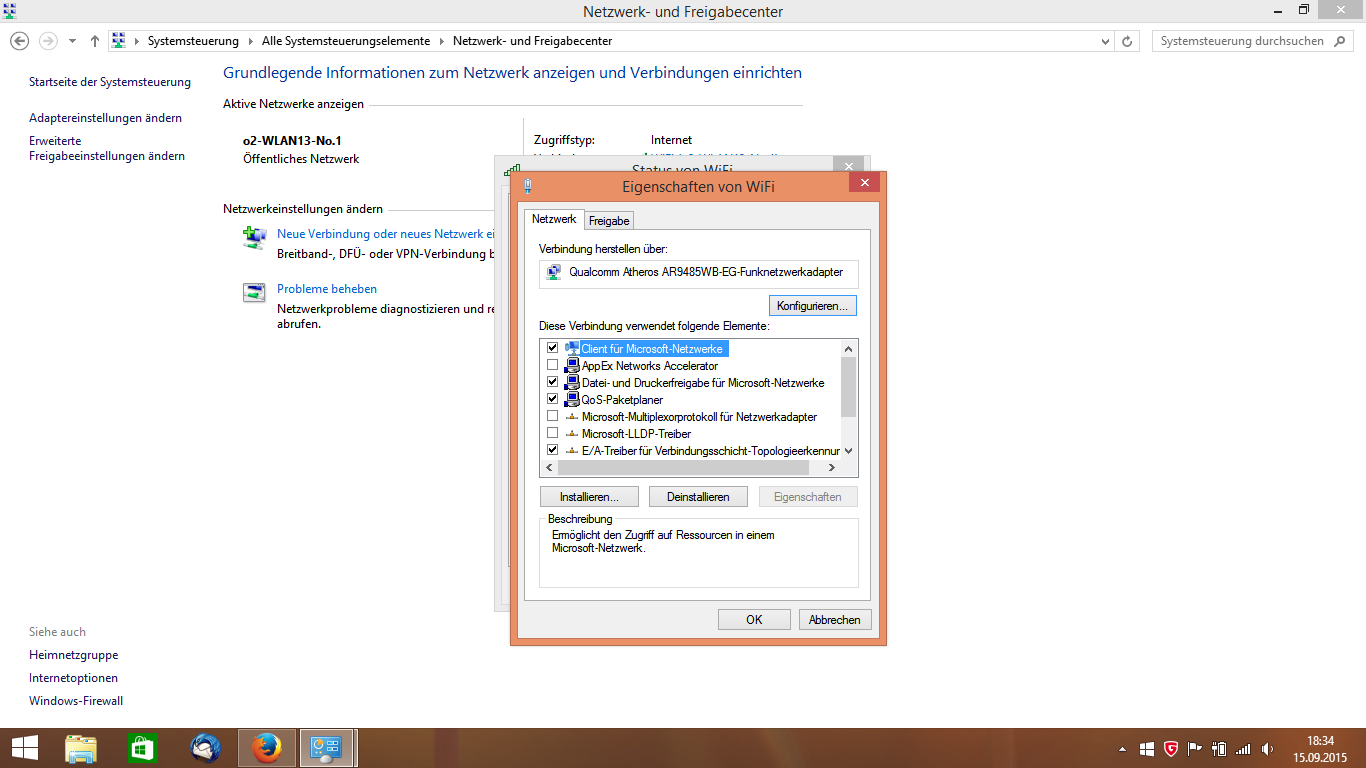This screenshot has height=768, width=1366.
Task: Open Erweiterte Freigabeeinstellungen ändern link
Action: tap(107, 148)
